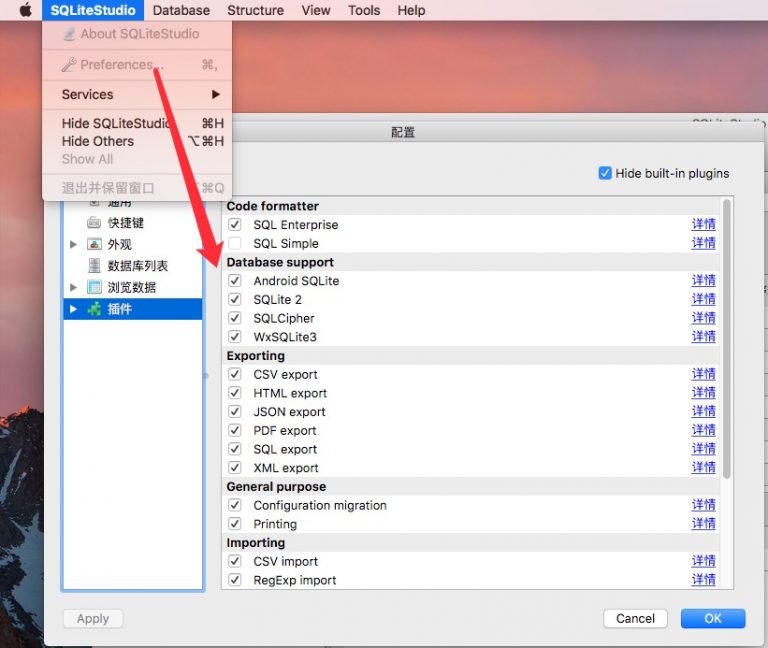The image size is (768, 648).
Task: Click the keyboard icon next to 快捷键
Action: (x=94, y=223)
